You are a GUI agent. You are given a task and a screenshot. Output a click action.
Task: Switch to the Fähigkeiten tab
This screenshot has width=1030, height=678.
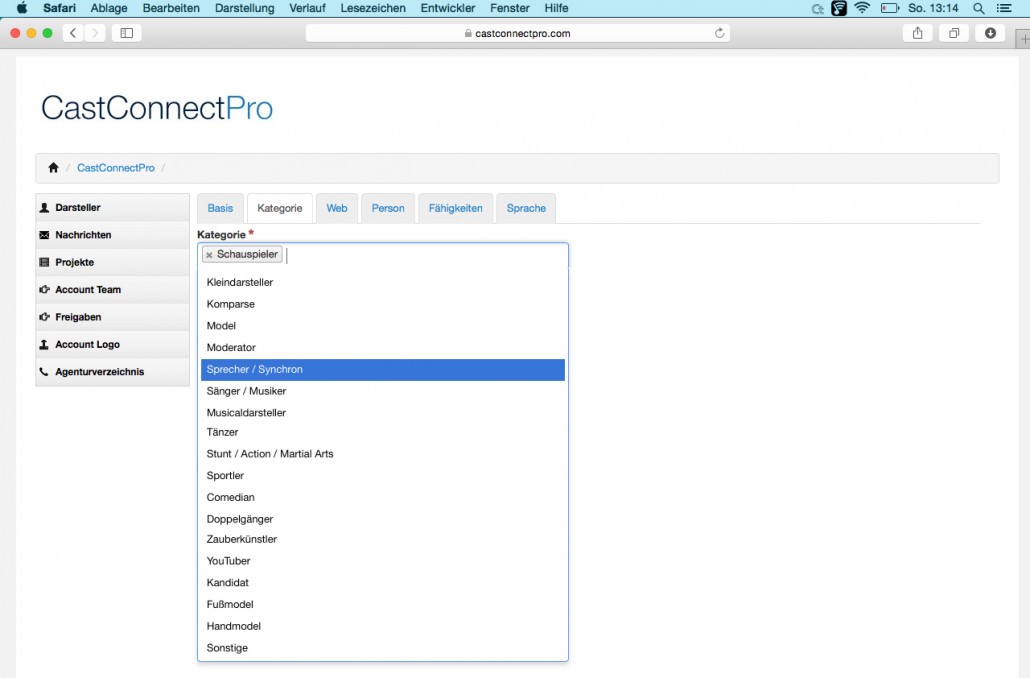(455, 208)
